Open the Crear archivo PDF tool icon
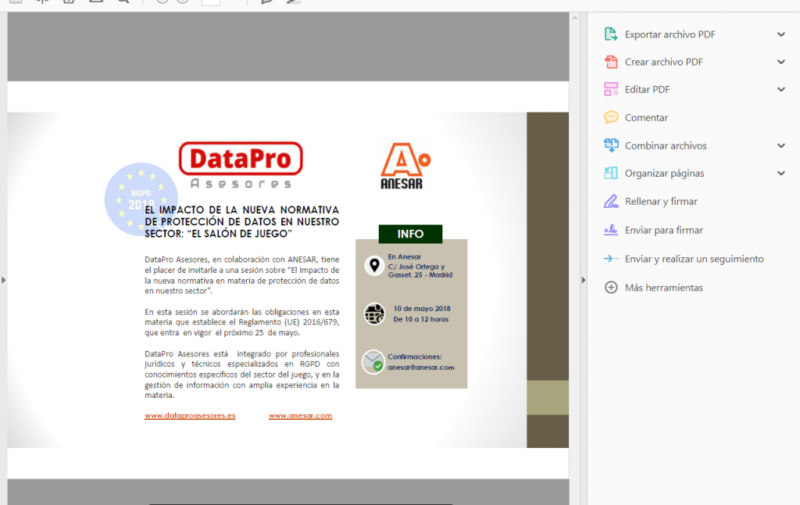Image resolution: width=800 pixels, height=505 pixels. pos(611,62)
